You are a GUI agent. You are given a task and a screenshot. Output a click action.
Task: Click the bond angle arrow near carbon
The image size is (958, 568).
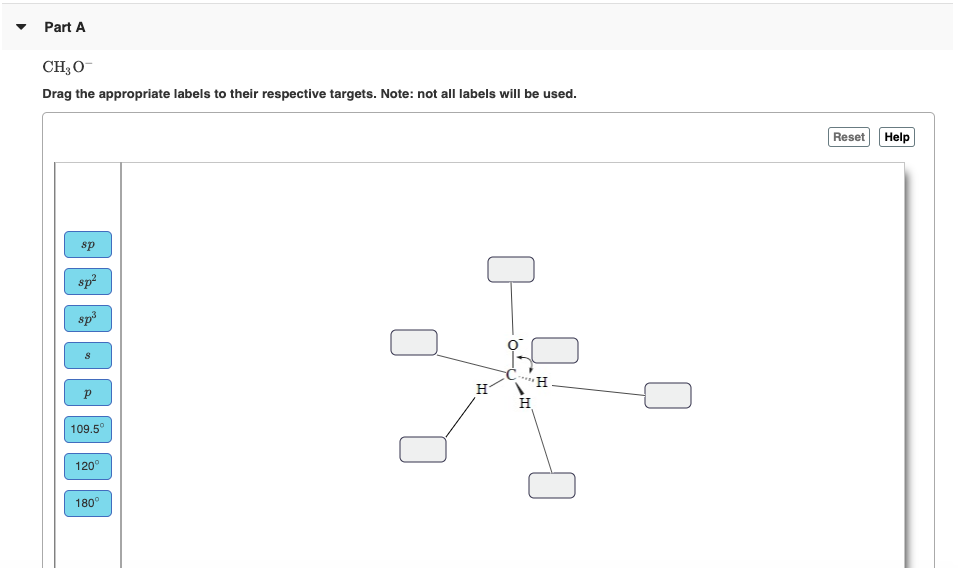pyautogui.click(x=525, y=363)
